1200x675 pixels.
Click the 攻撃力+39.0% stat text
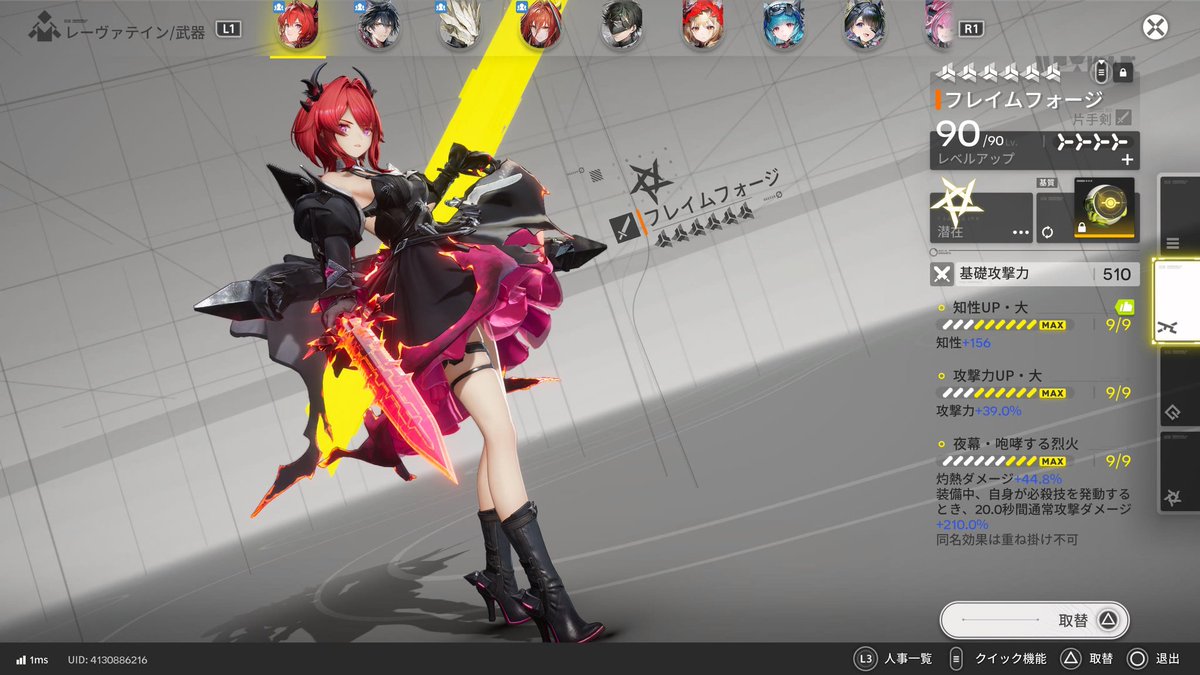(x=978, y=410)
